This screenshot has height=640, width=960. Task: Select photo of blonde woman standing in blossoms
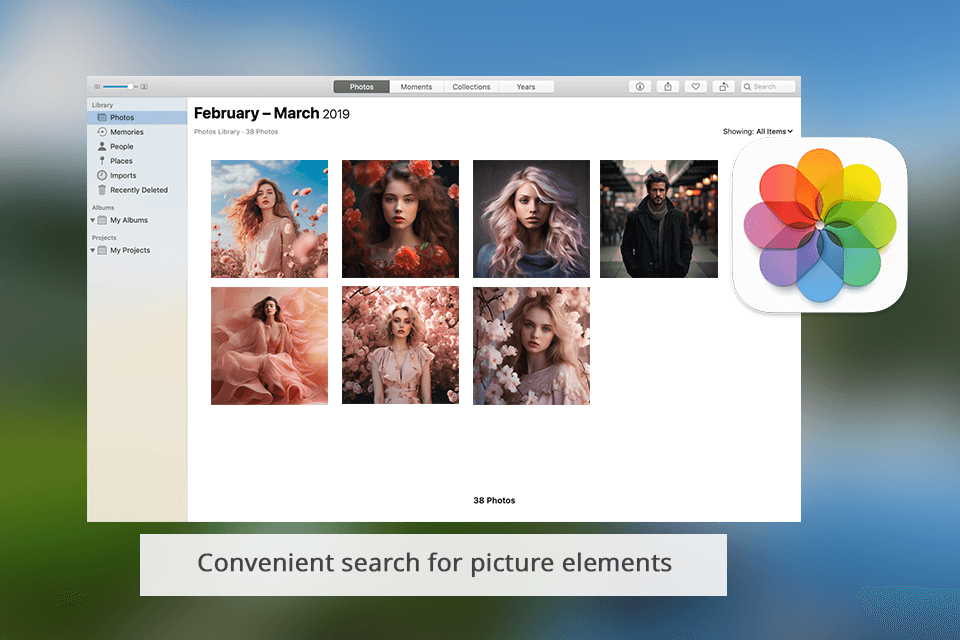400,345
